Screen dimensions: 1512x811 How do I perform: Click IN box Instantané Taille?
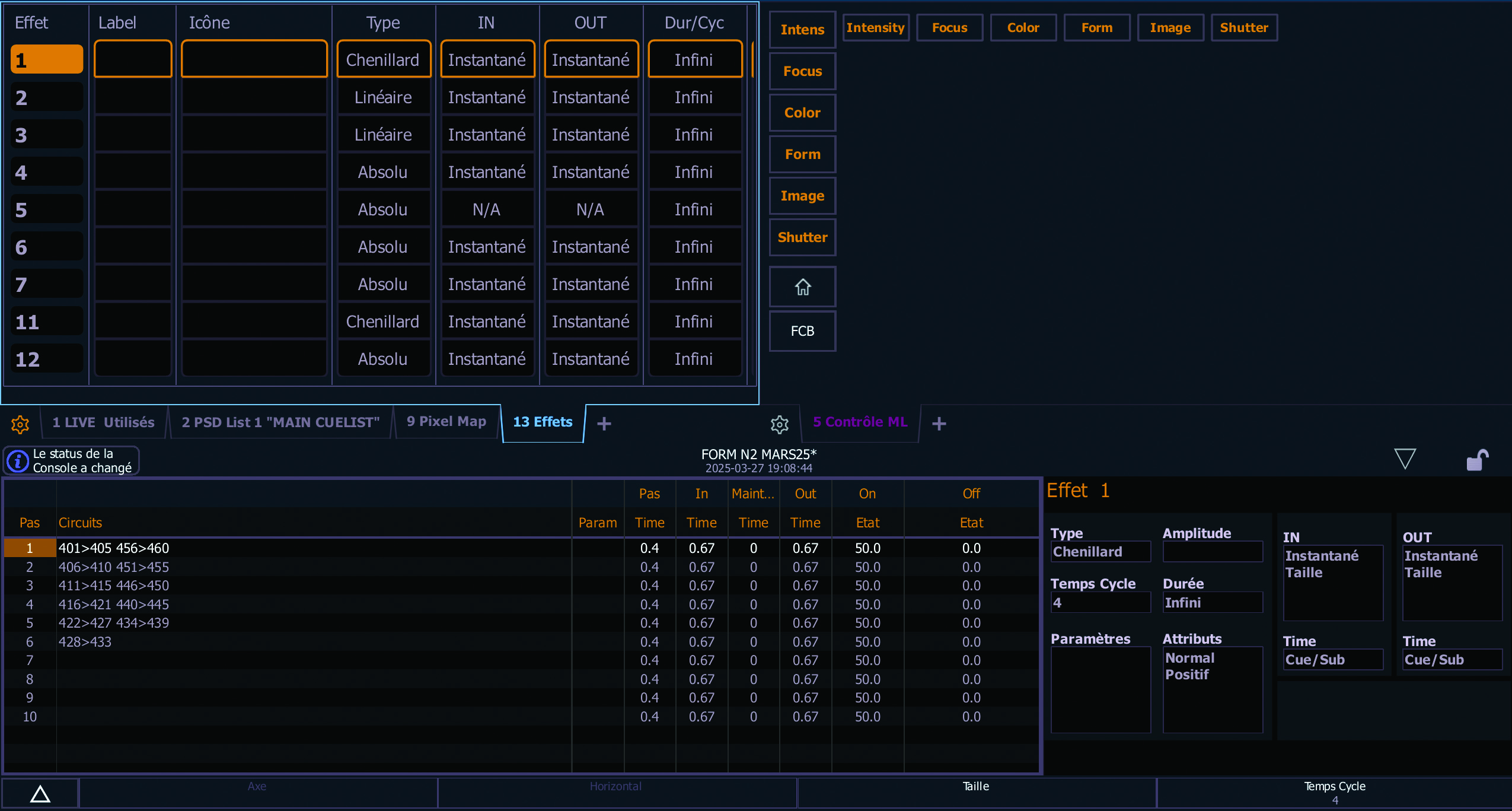pyautogui.click(x=1333, y=583)
